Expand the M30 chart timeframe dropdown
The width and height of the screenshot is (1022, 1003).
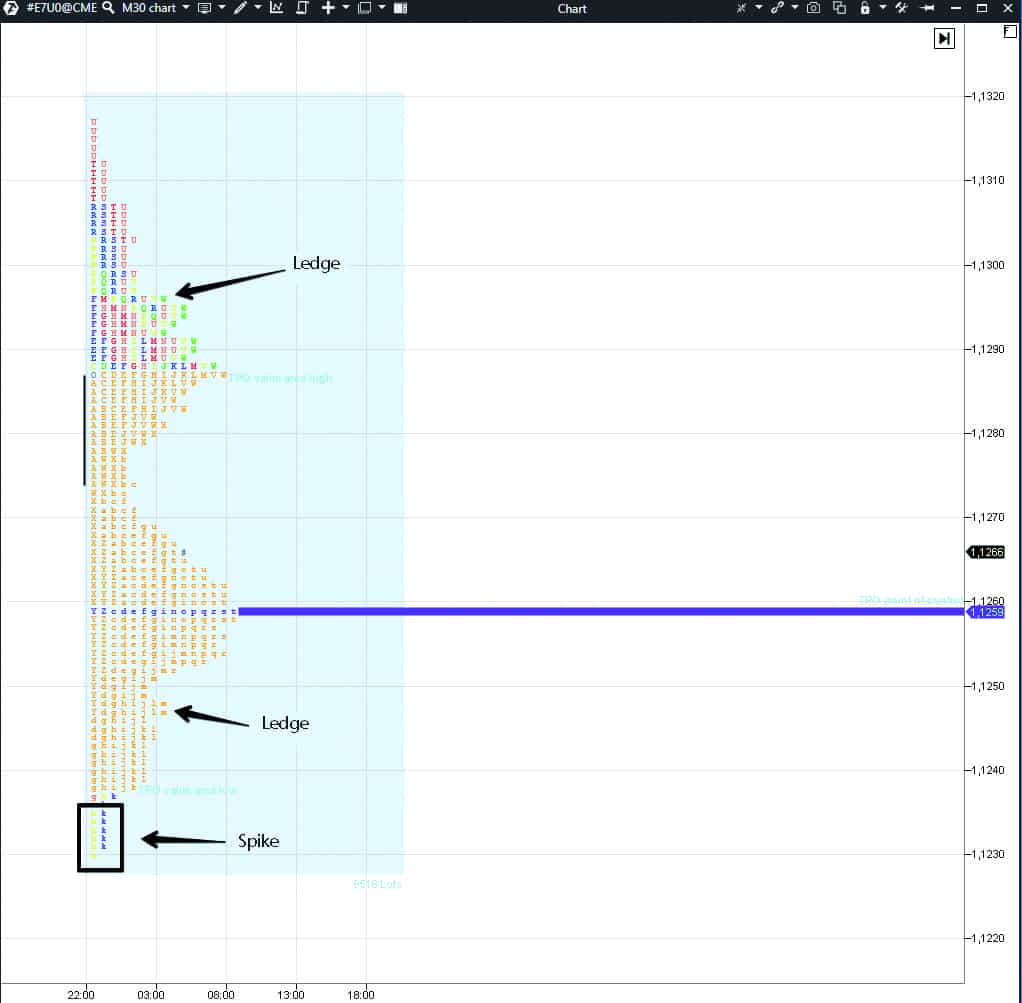click(x=186, y=8)
